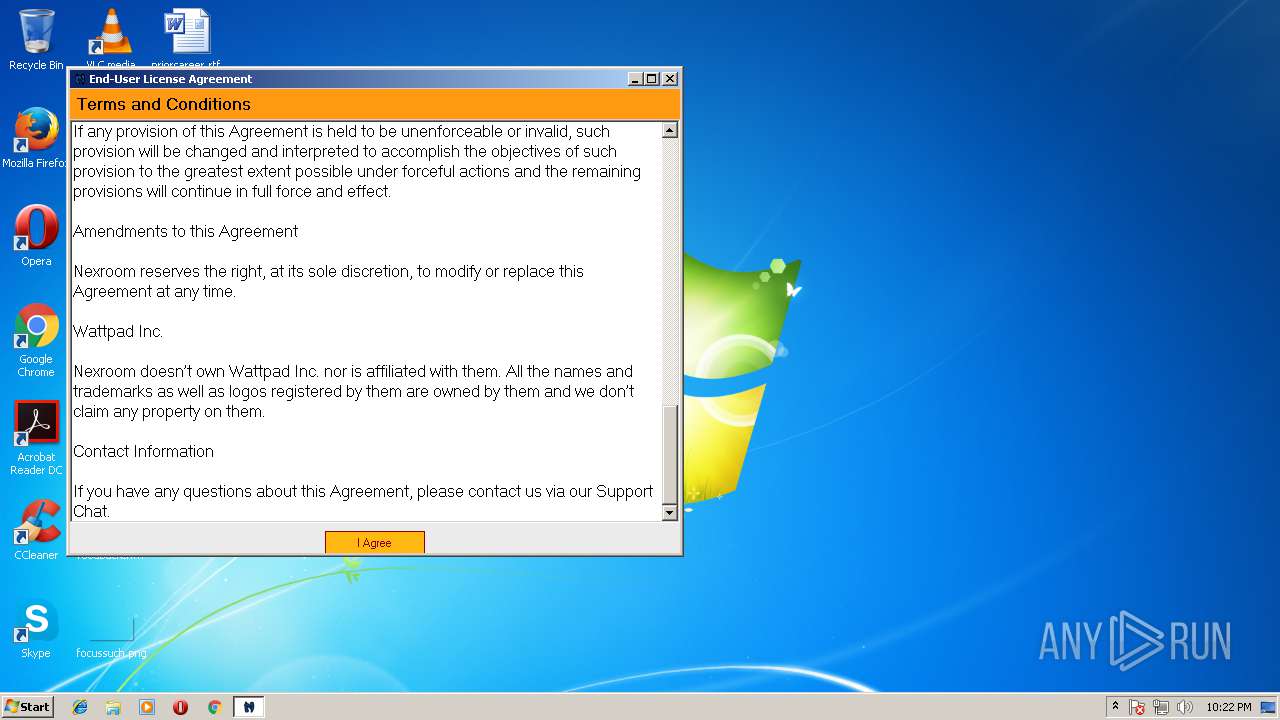Viewport: 1280px width, 720px height.
Task: Open Opera from the taskbar
Action: tap(180, 707)
